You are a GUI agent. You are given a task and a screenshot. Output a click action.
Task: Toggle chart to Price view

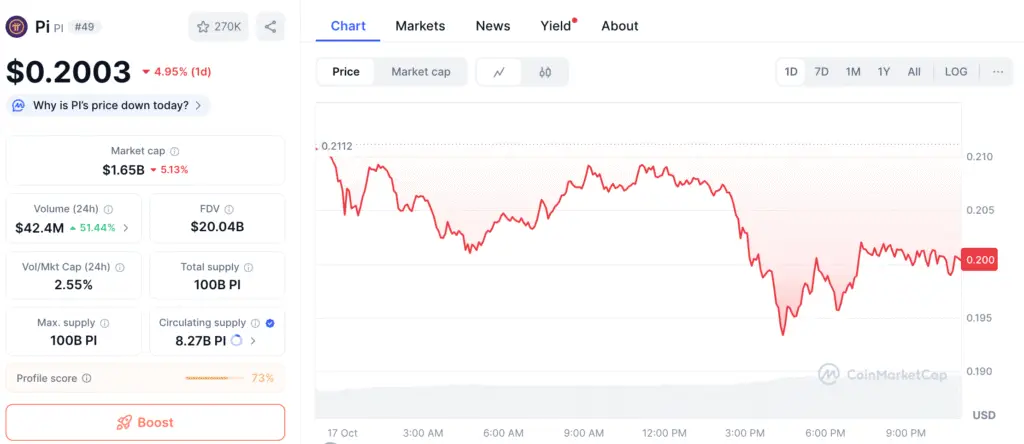(346, 72)
